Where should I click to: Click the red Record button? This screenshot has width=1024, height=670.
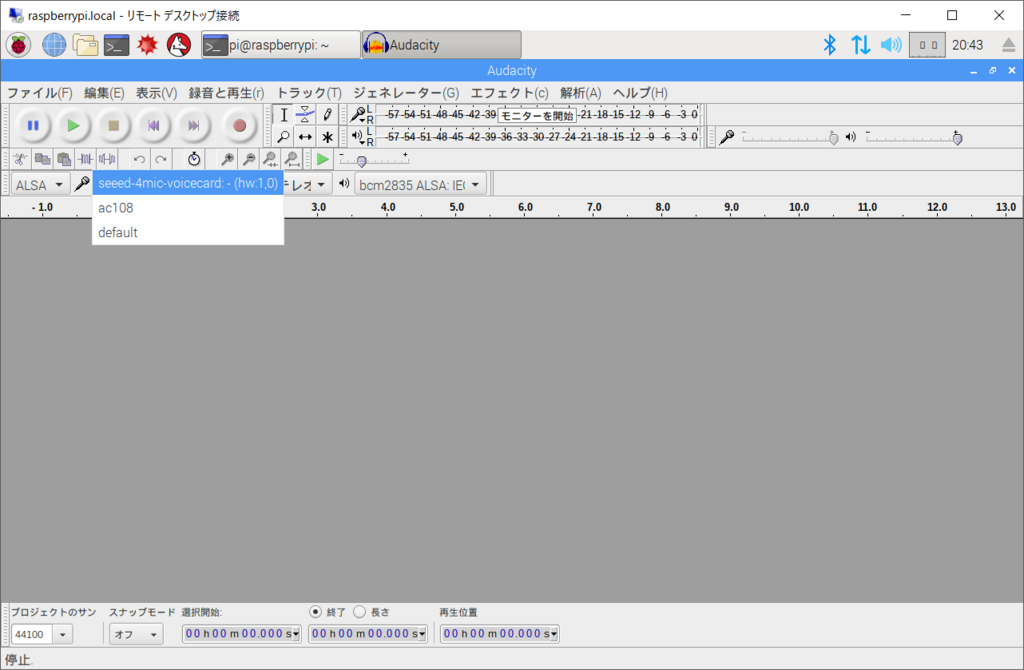pyautogui.click(x=239, y=125)
